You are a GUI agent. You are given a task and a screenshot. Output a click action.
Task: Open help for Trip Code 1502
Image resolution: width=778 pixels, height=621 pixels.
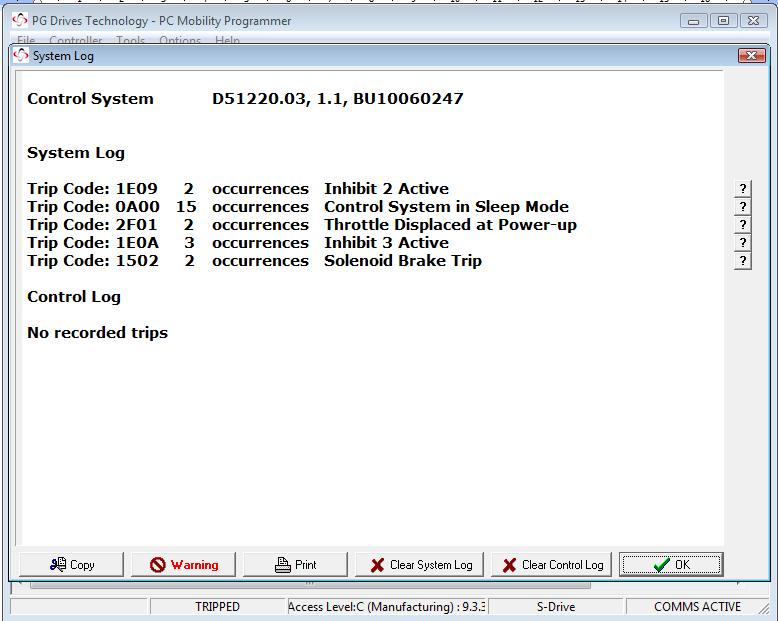tap(742, 261)
